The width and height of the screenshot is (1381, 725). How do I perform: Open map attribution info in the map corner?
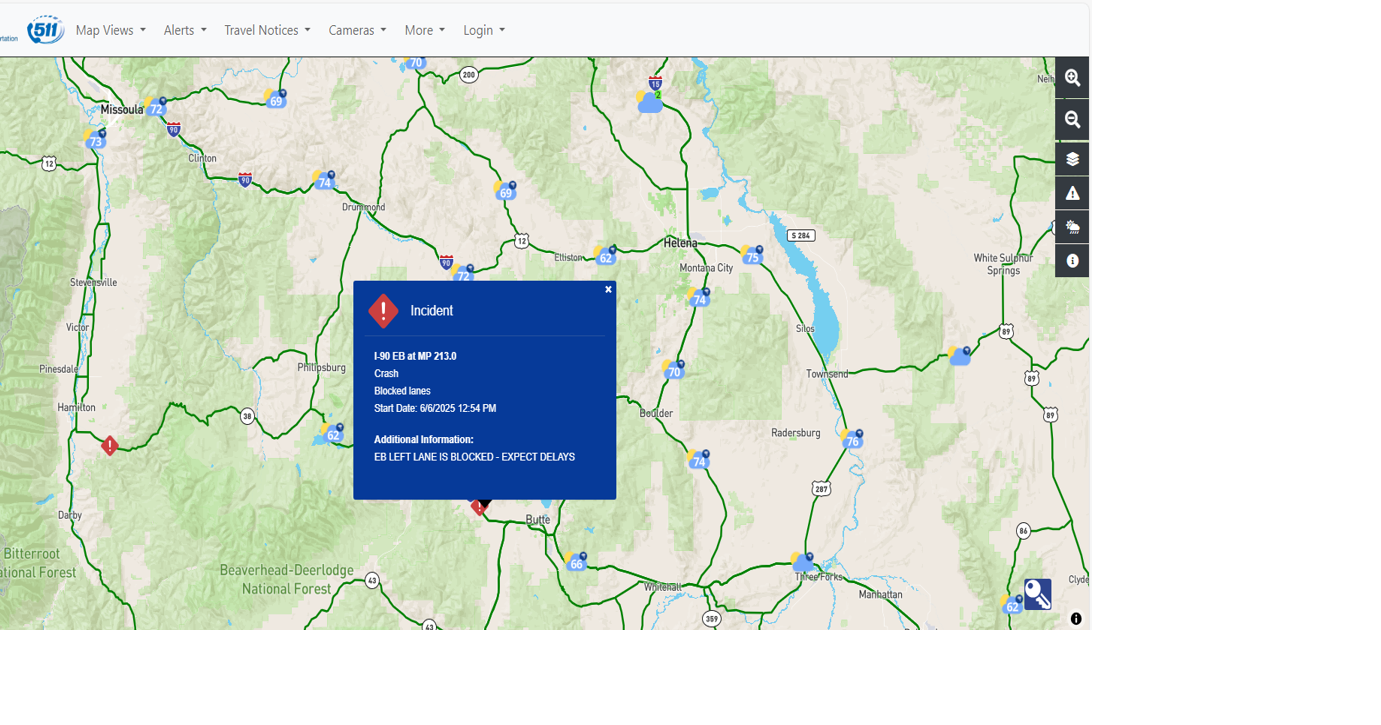coord(1076,619)
